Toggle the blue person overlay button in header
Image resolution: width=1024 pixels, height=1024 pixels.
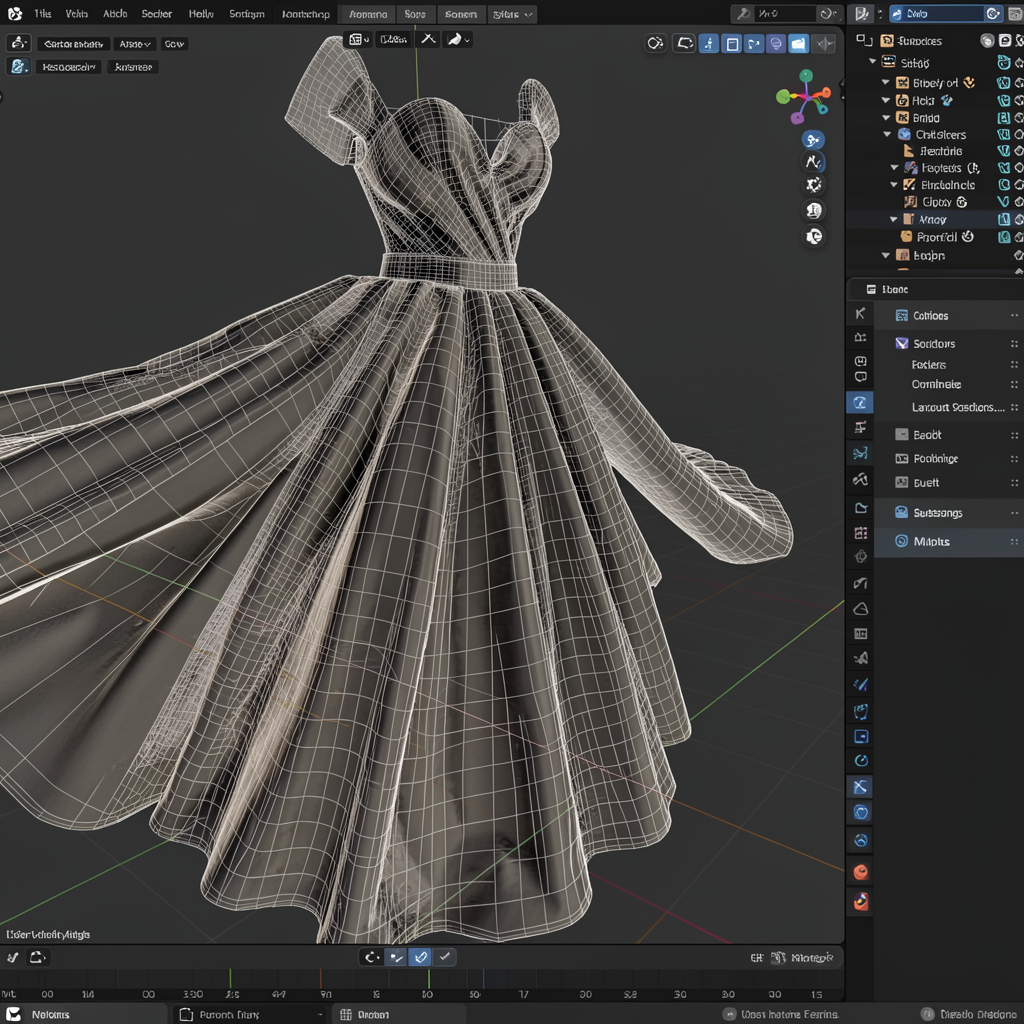pos(709,44)
